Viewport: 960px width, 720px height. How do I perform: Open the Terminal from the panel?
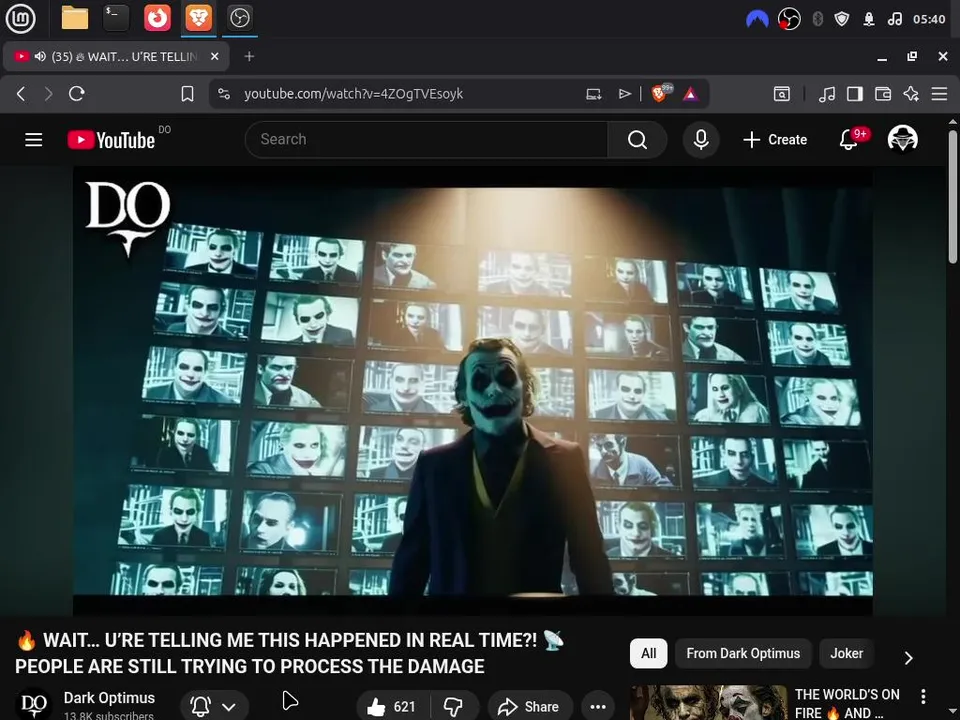coord(116,18)
